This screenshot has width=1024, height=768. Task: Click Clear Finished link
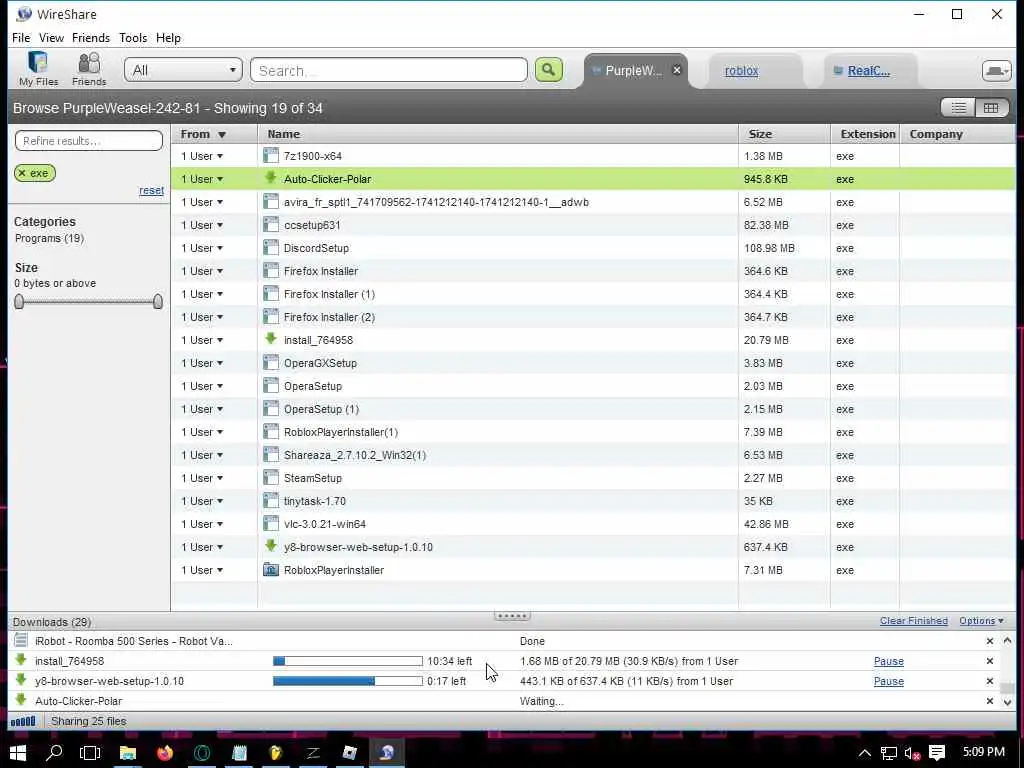coord(913,620)
